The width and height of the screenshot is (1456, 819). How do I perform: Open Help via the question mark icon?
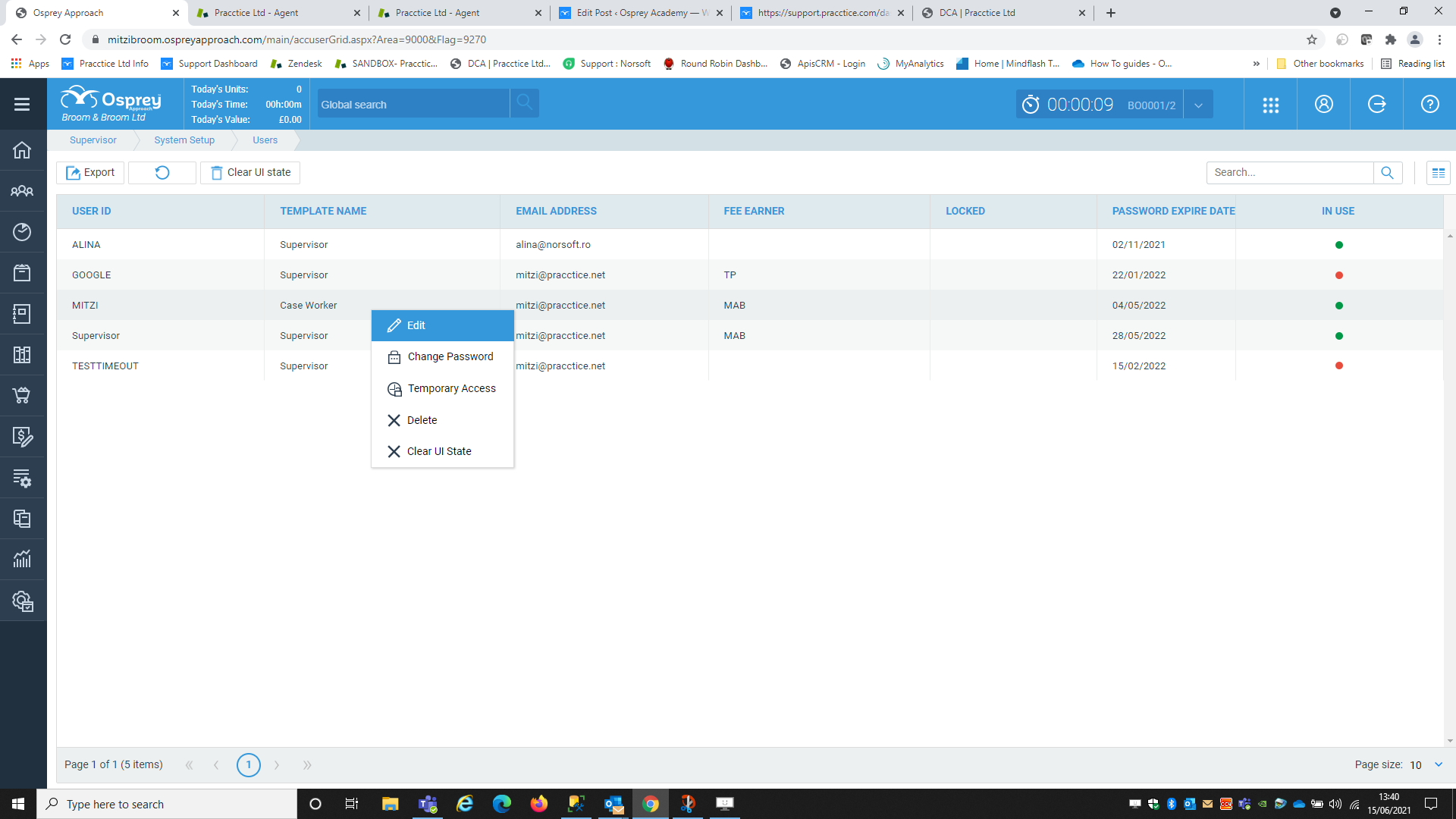coord(1429,104)
